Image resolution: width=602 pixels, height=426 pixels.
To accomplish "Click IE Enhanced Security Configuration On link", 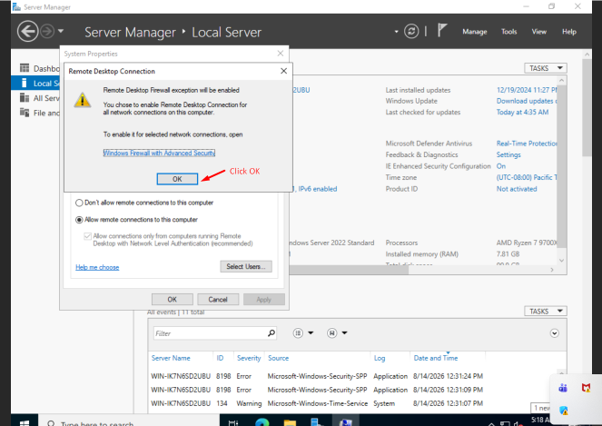I will click(x=501, y=166).
